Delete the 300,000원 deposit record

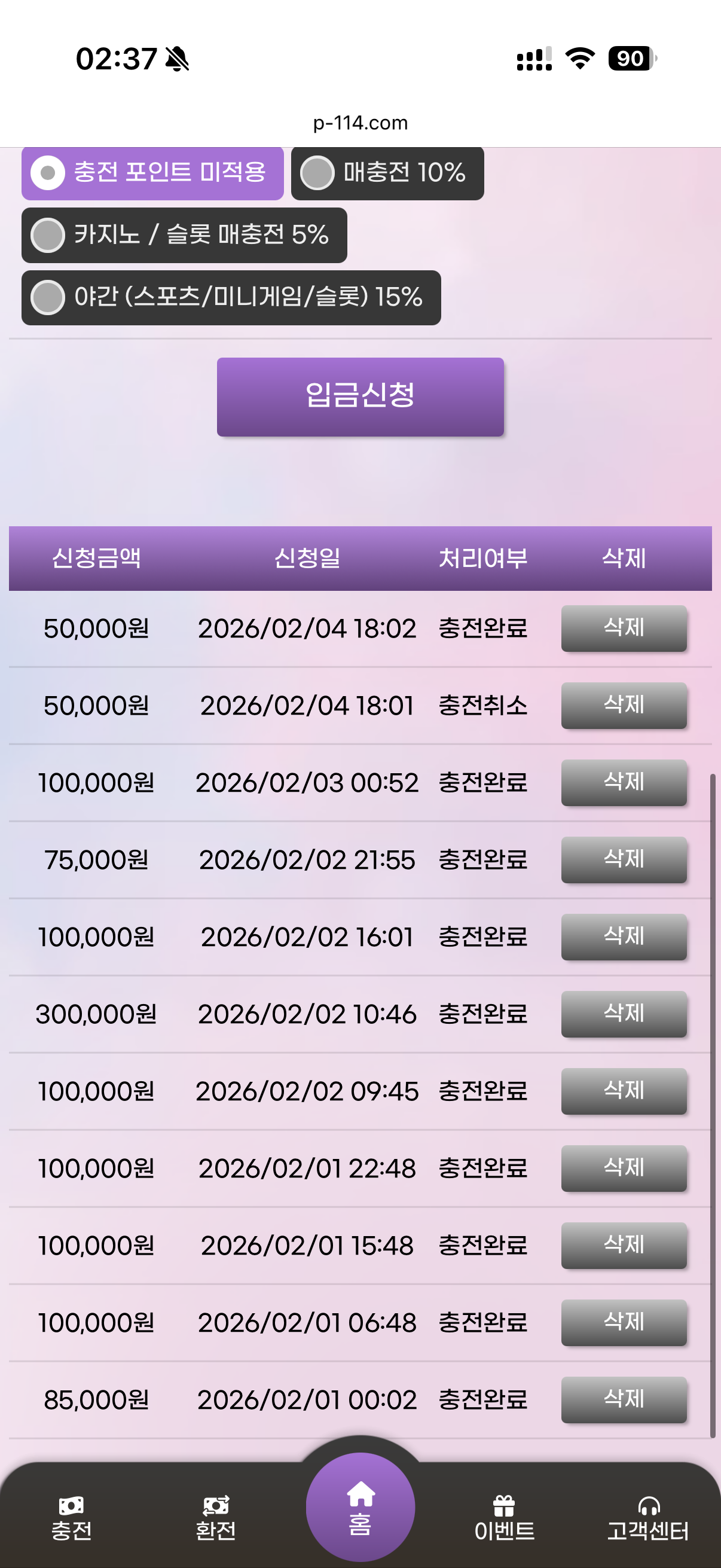pyautogui.click(x=624, y=1014)
